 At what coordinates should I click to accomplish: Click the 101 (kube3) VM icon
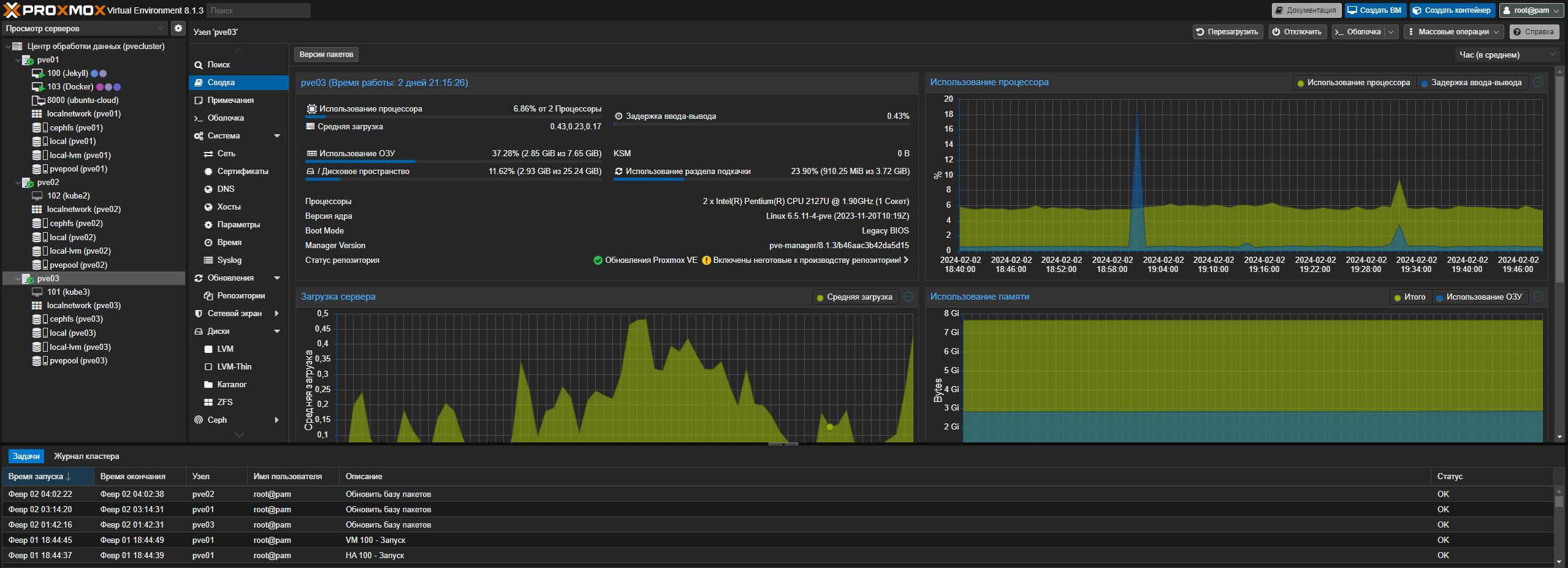pyautogui.click(x=37, y=292)
